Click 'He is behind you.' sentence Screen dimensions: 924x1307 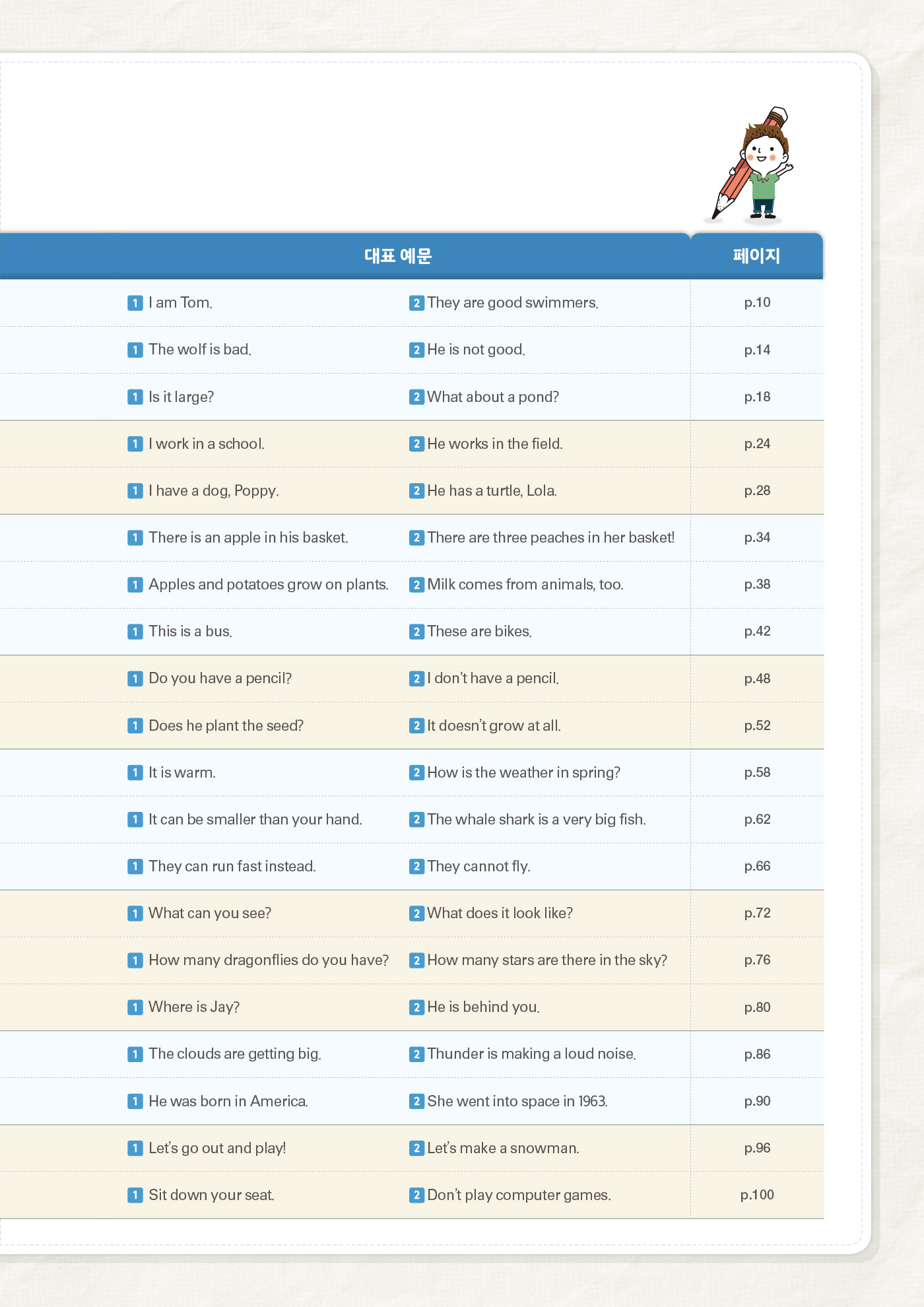click(483, 1007)
